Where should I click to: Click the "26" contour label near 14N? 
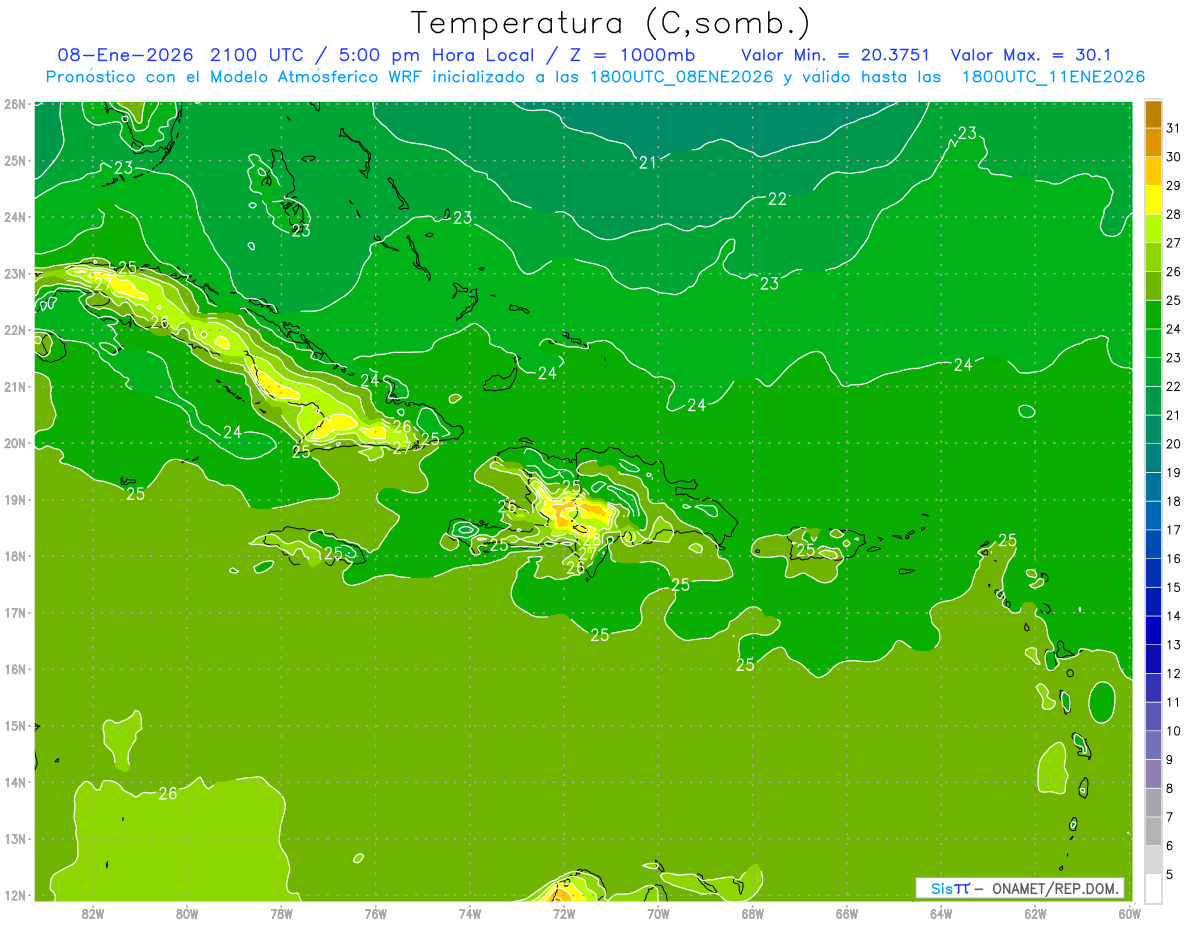pyautogui.click(x=168, y=793)
